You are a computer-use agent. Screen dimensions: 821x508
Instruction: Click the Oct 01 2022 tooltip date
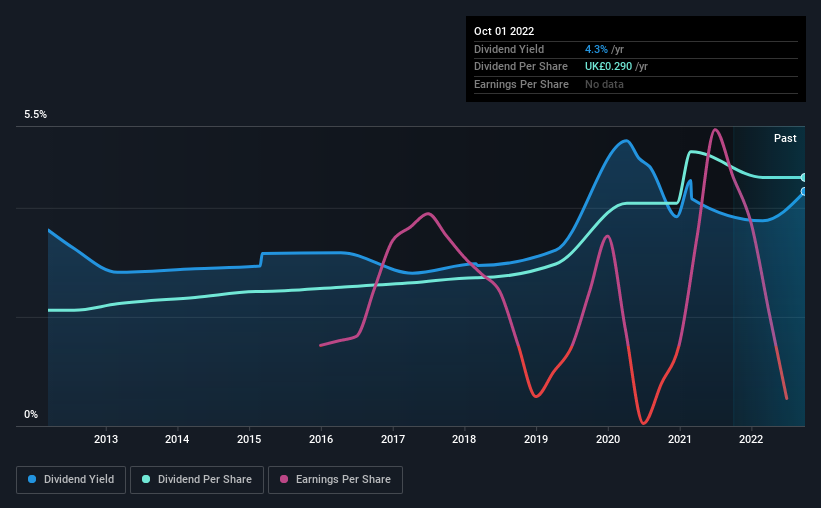click(504, 31)
